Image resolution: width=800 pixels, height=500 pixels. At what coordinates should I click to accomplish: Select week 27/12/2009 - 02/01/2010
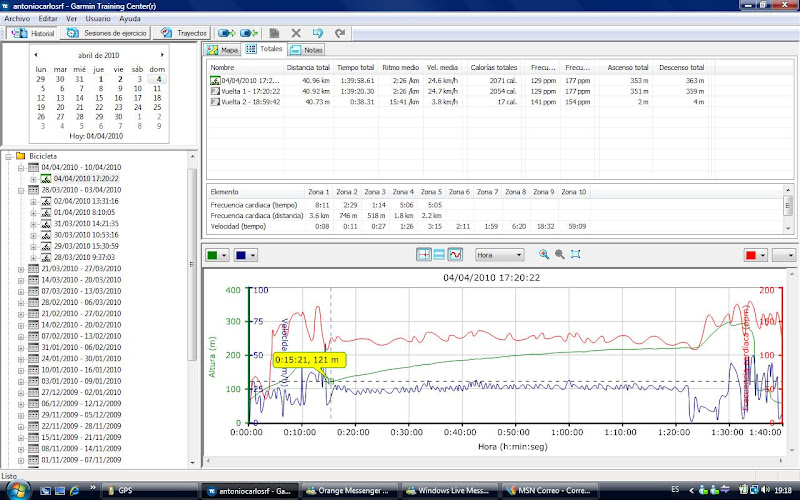(81, 392)
